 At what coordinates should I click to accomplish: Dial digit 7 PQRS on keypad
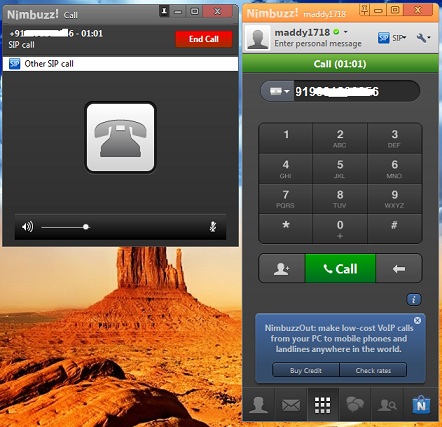click(x=286, y=199)
